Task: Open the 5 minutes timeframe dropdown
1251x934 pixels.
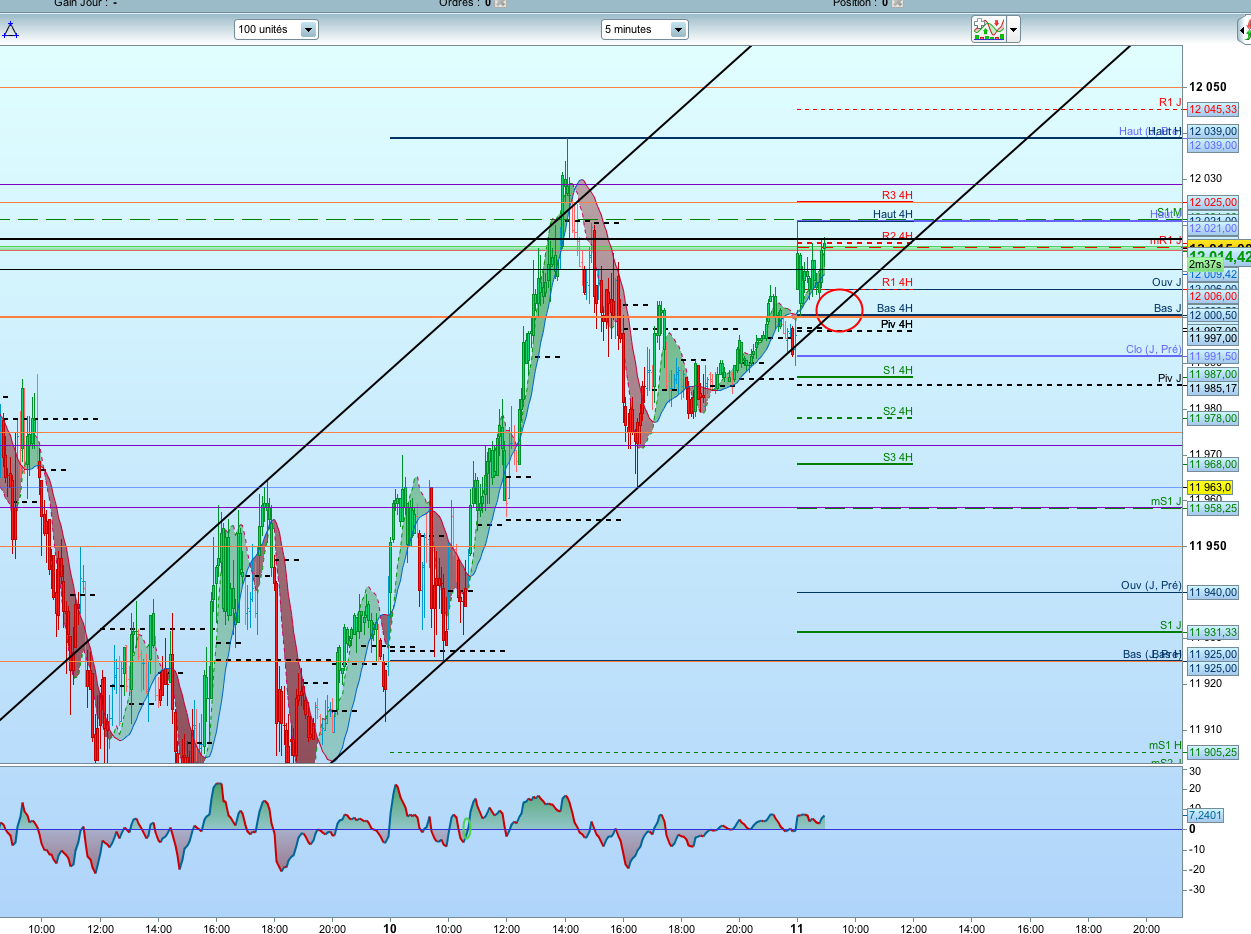Action: coord(644,30)
